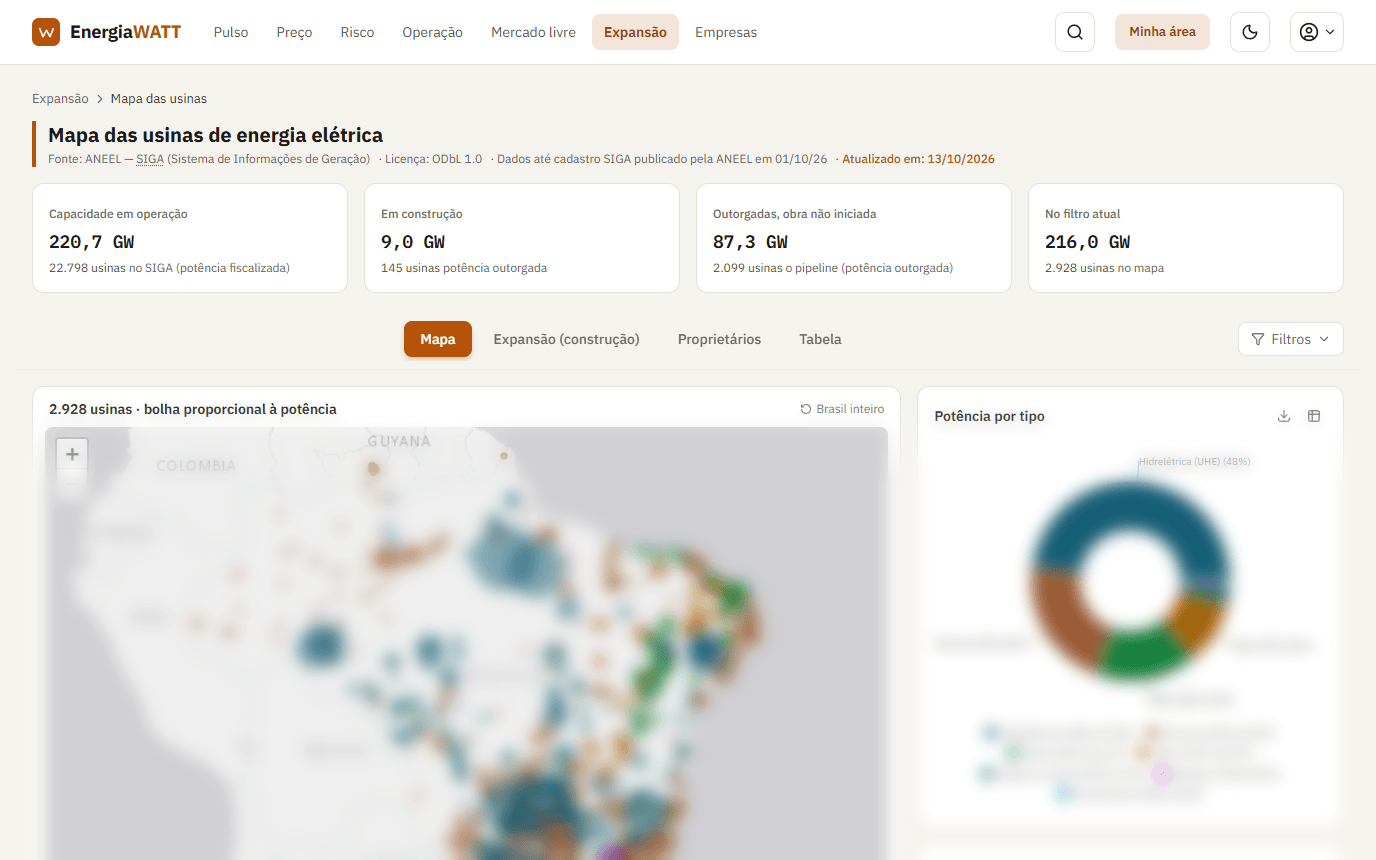Go to Mercado livre menu
The height and width of the screenshot is (860, 1376).
[533, 32]
